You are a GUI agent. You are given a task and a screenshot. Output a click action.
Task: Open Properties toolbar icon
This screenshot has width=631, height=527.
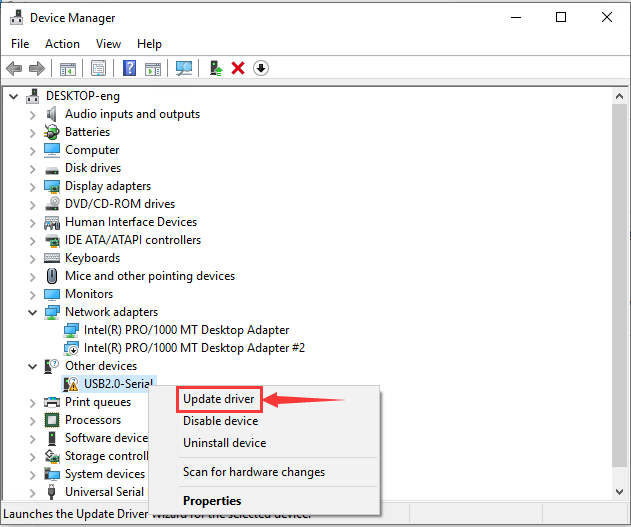point(99,68)
